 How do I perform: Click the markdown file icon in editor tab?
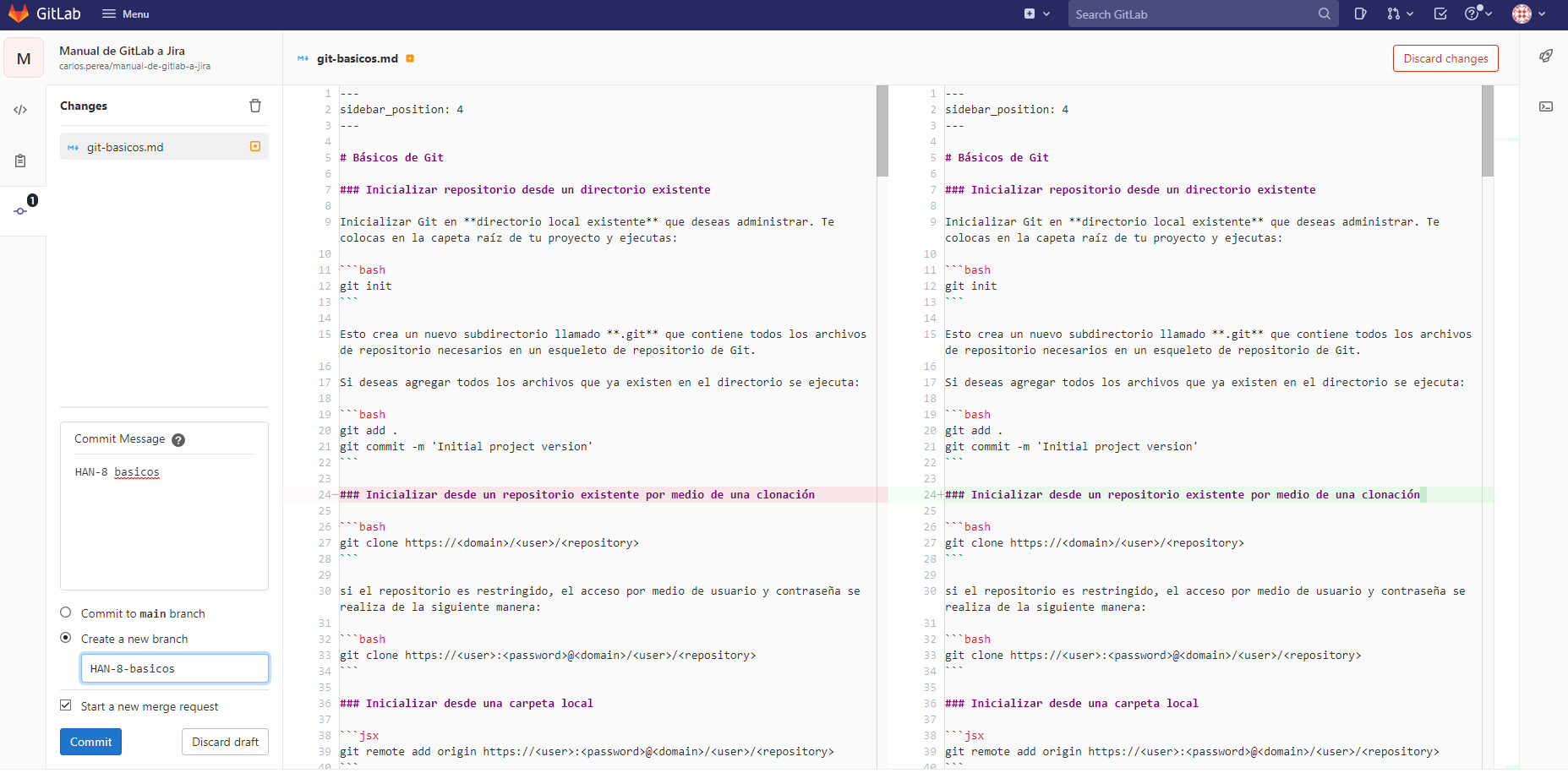(x=303, y=58)
